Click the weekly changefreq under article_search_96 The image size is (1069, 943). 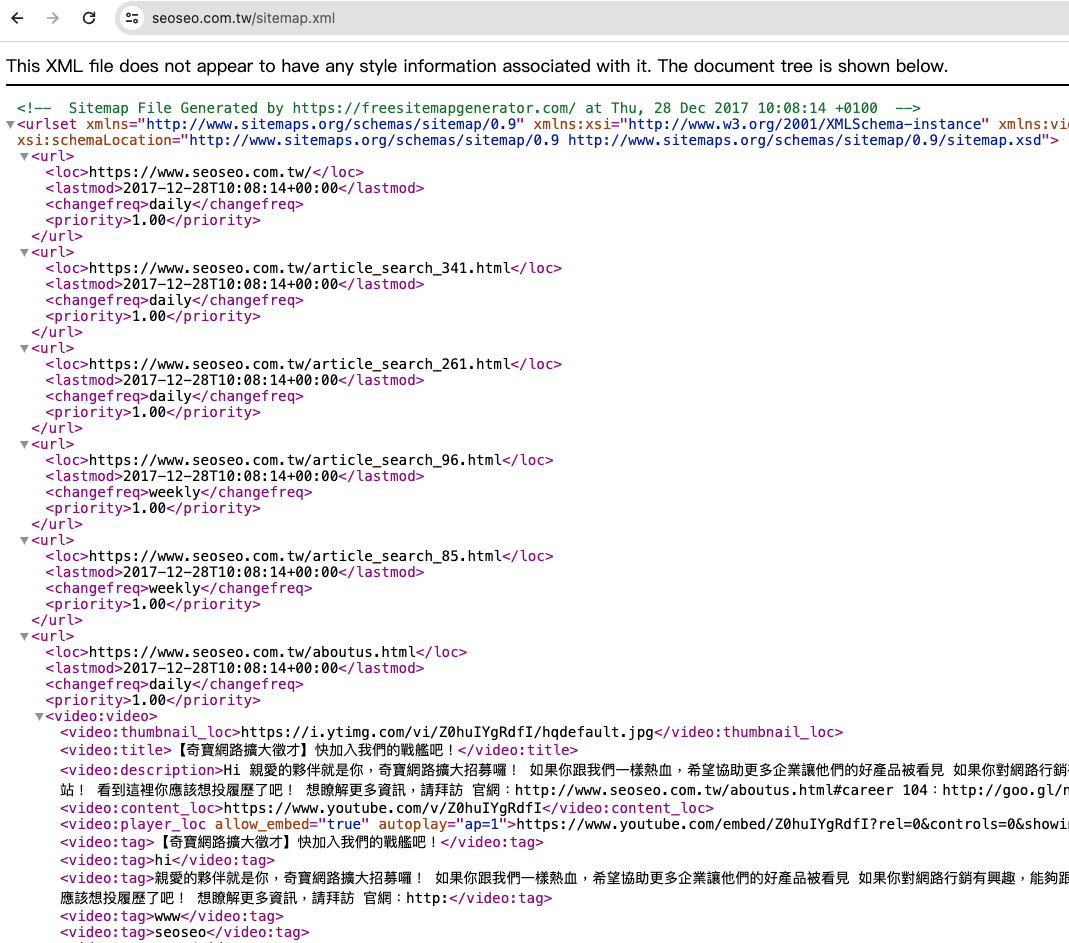click(175, 492)
